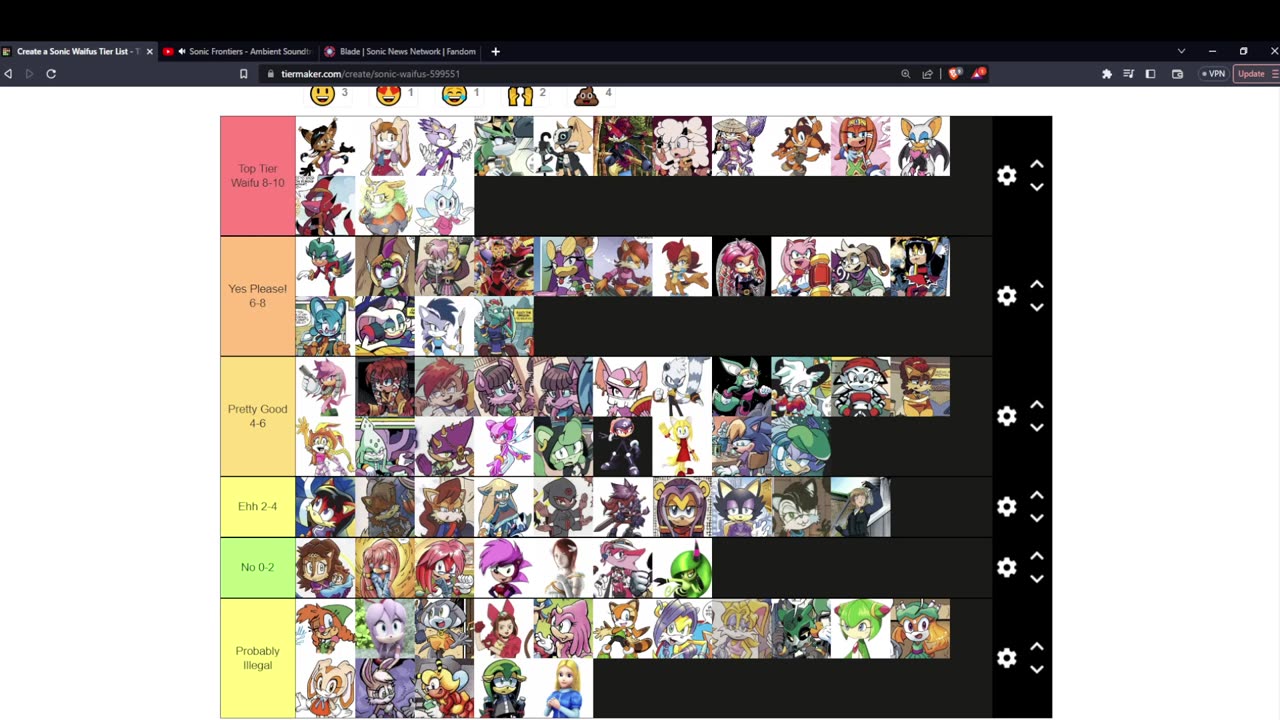
Task: Click the No 0-2 tier label
Action: click(x=257, y=567)
